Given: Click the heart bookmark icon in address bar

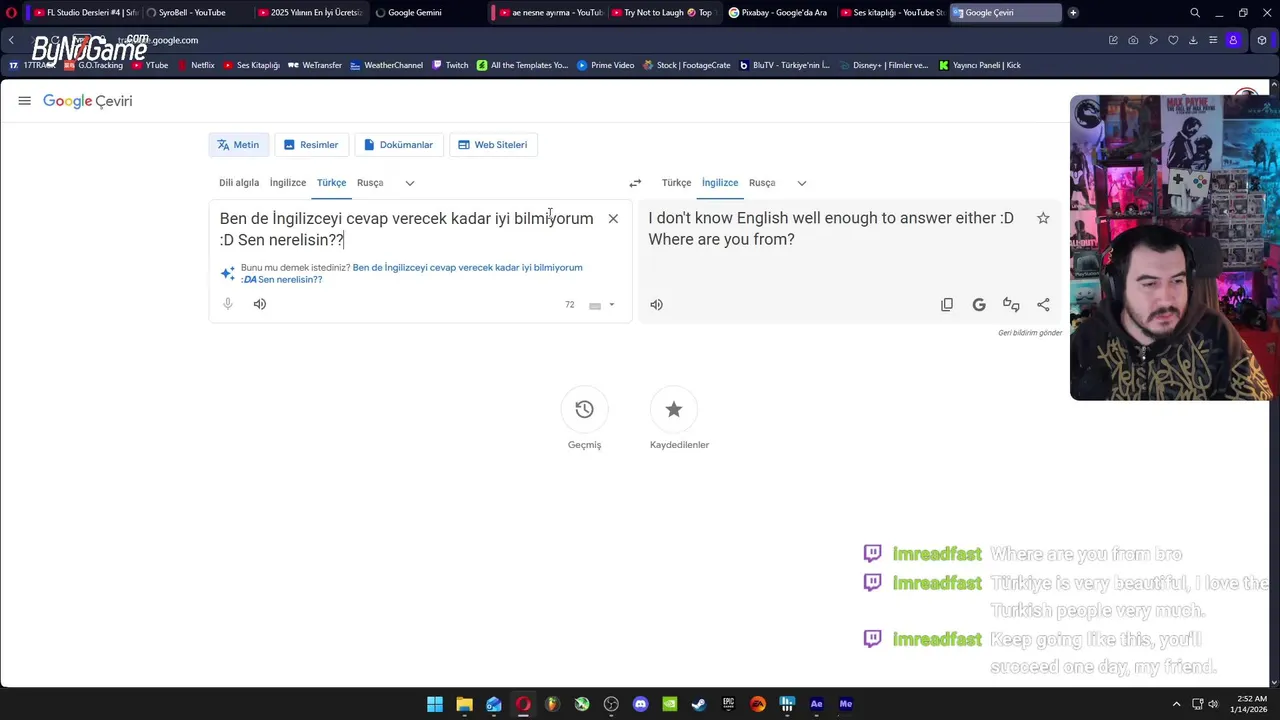Looking at the screenshot, I should click(1173, 40).
